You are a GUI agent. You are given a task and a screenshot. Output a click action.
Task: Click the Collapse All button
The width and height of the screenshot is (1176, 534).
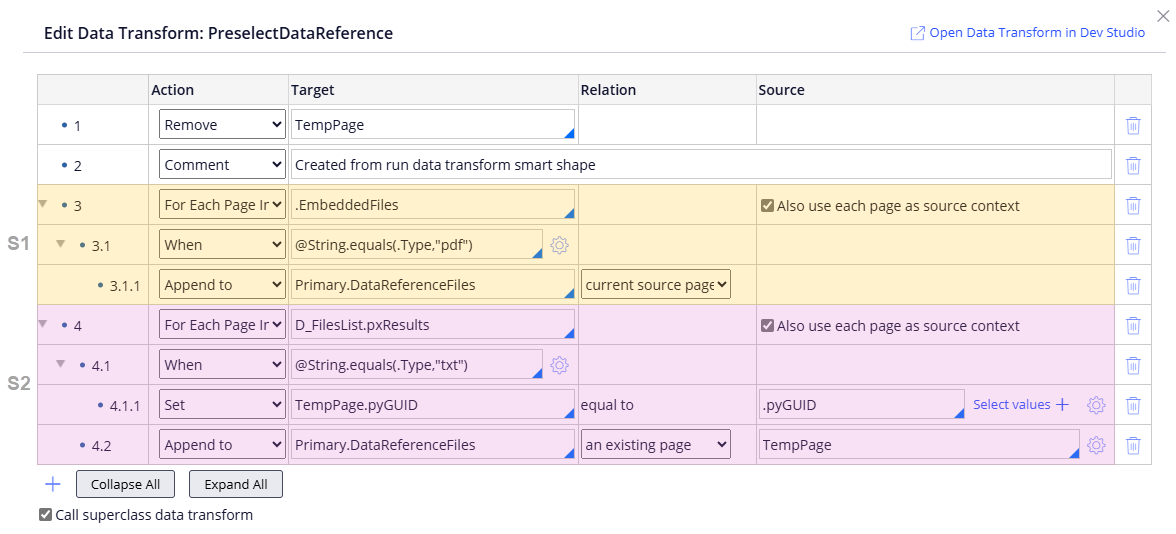click(125, 484)
